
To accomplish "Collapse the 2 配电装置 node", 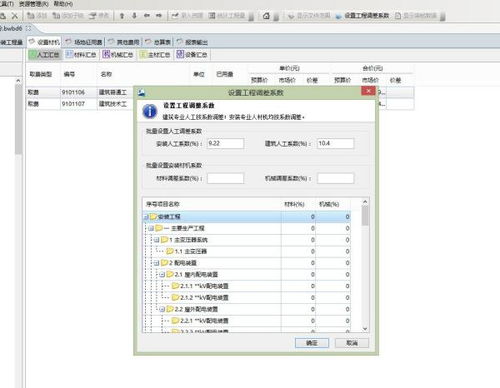I will (x=157, y=263).
